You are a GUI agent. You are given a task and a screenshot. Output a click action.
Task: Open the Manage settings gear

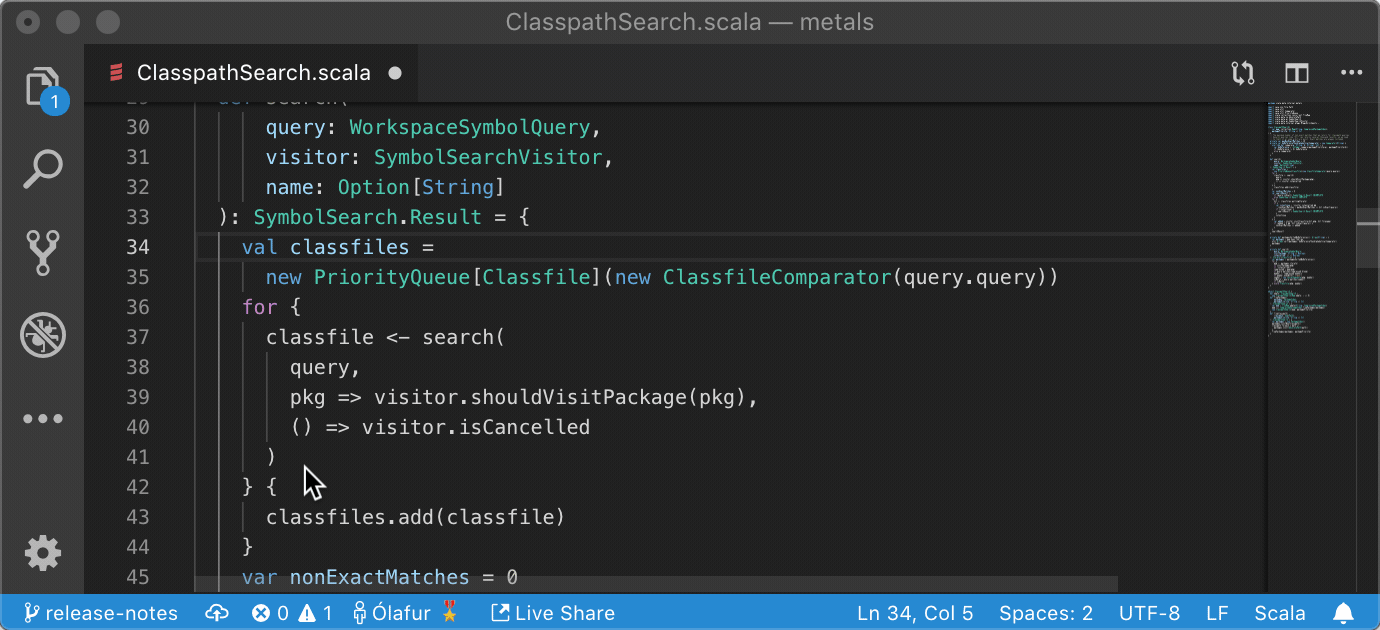click(42, 553)
